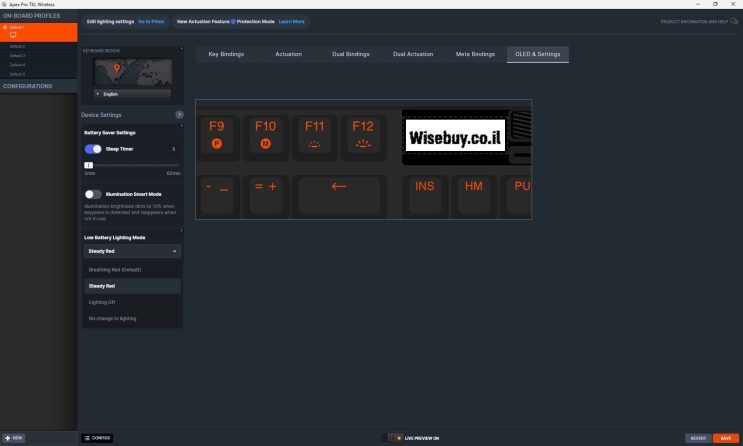743x446 pixels.
Task: Open Product Information and Help icon
Action: [x=734, y=21]
